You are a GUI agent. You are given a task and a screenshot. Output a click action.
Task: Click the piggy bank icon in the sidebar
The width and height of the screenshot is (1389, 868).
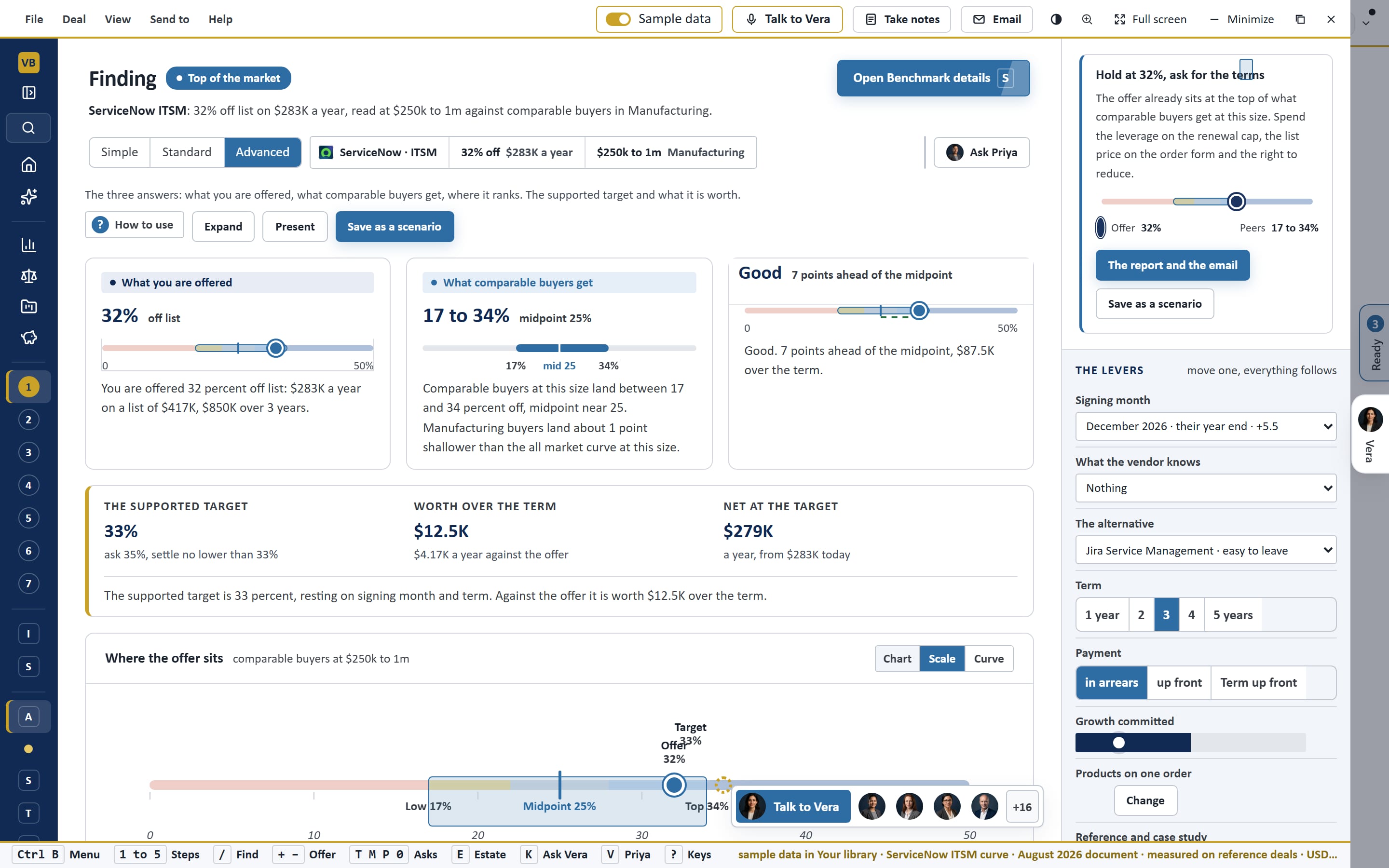point(28,338)
